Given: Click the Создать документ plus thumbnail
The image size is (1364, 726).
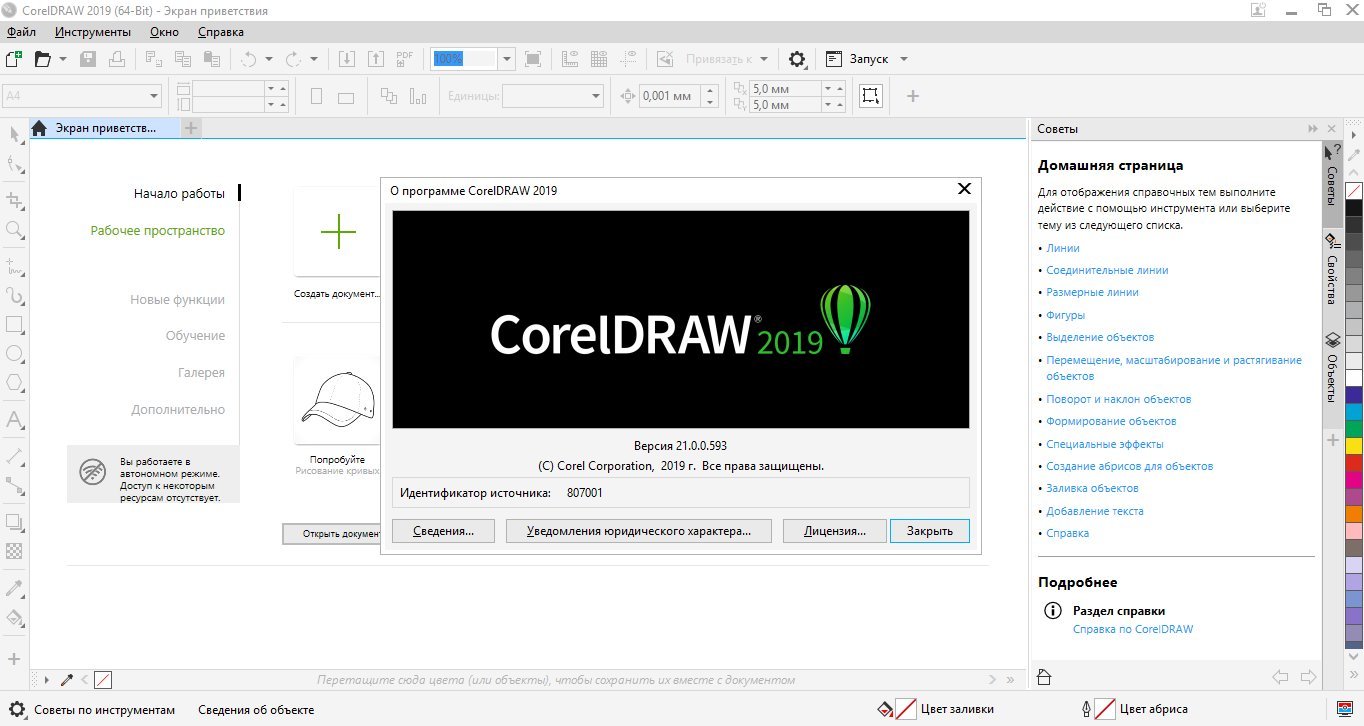Looking at the screenshot, I should 338,232.
